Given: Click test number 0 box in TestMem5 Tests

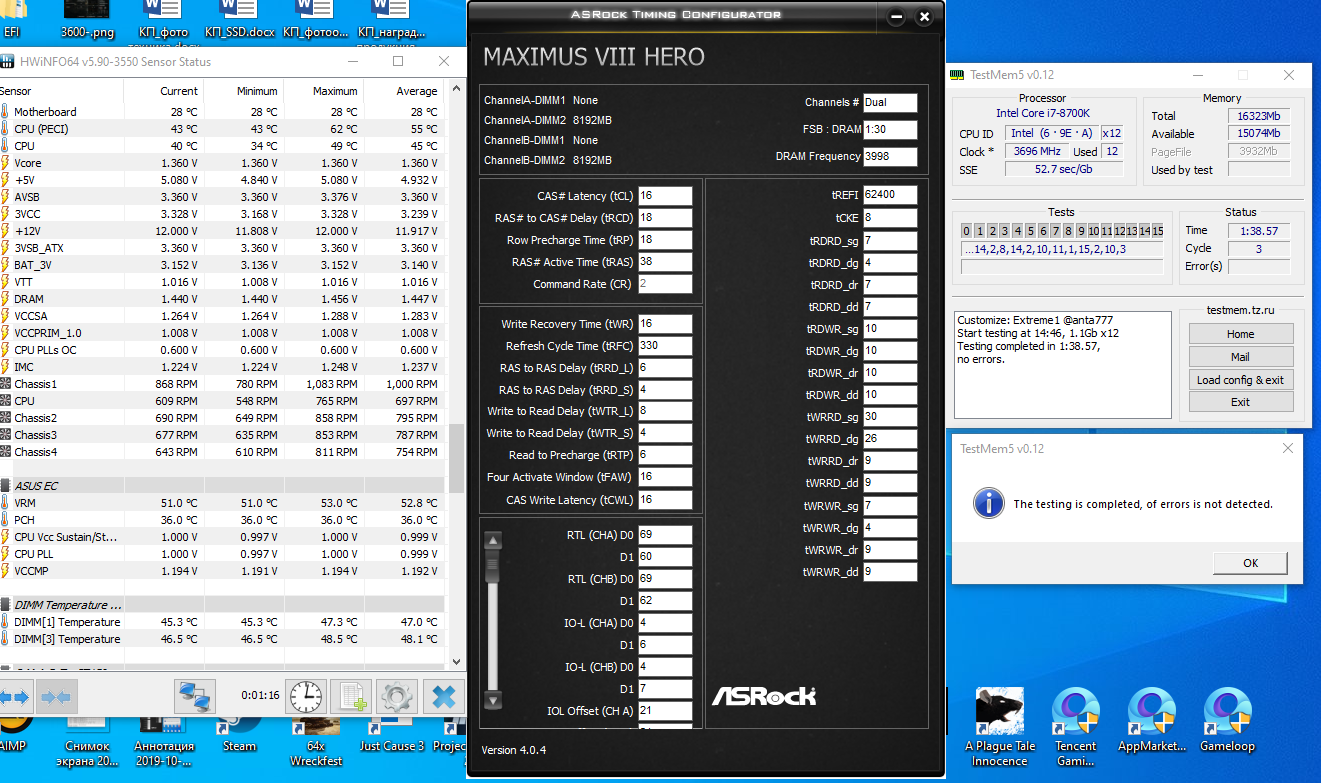Looking at the screenshot, I should 966,231.
